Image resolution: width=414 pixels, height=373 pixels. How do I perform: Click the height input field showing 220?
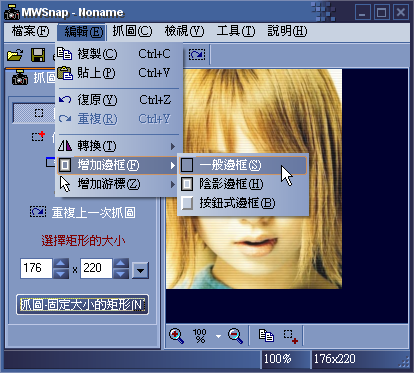[96, 268]
